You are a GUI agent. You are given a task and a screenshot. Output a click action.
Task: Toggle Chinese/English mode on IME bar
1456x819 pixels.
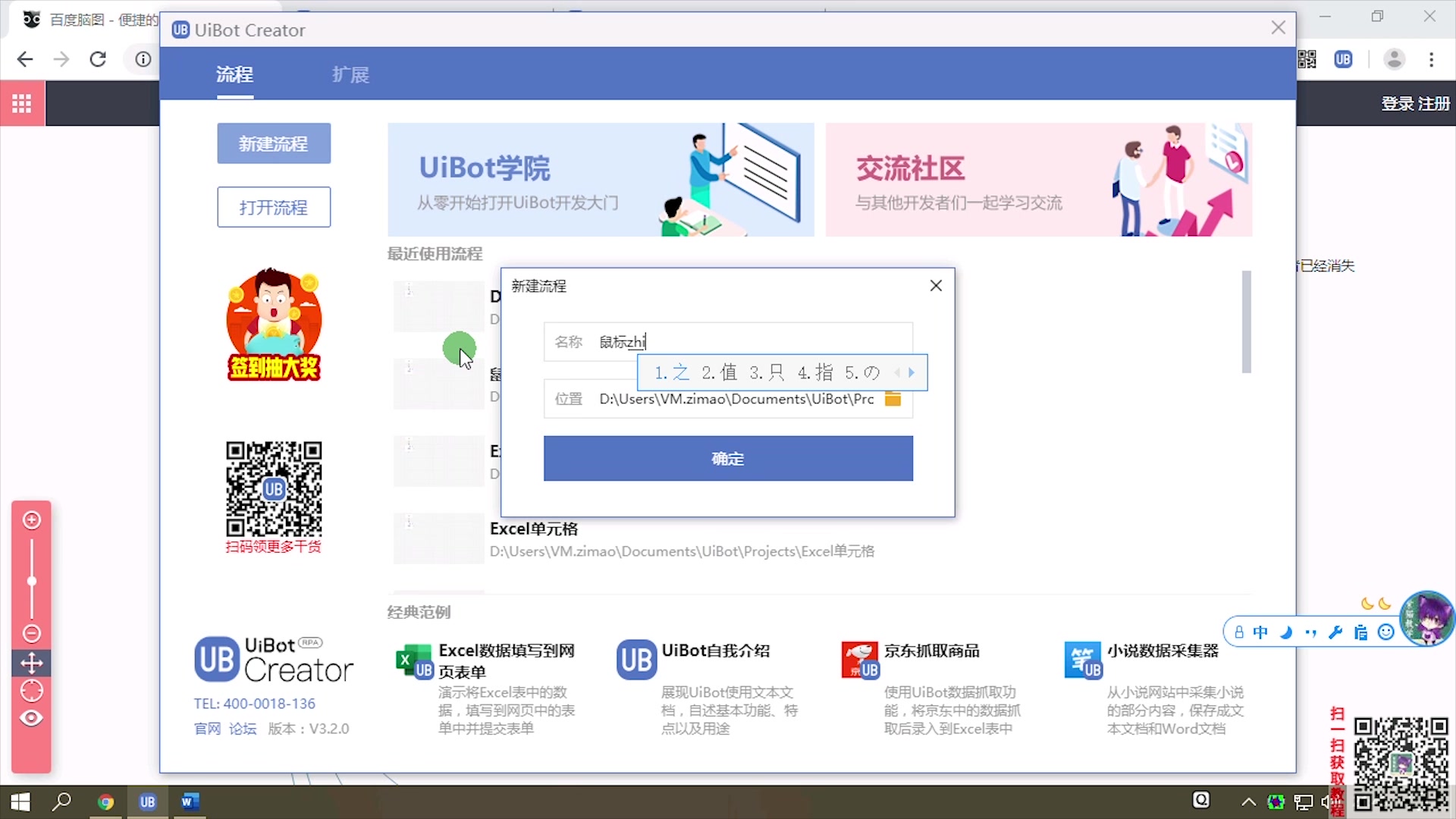pyautogui.click(x=1260, y=632)
